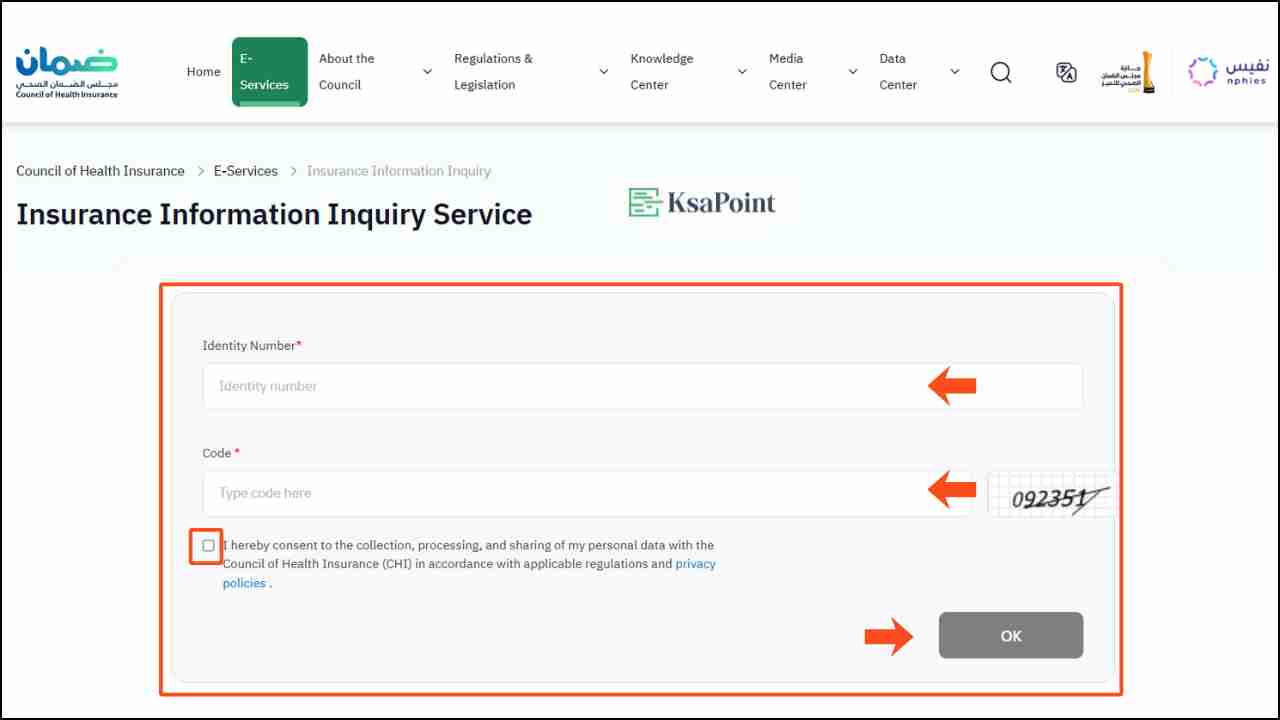Image resolution: width=1280 pixels, height=720 pixels.
Task: Focus the Identity number input field
Action: pos(560,386)
